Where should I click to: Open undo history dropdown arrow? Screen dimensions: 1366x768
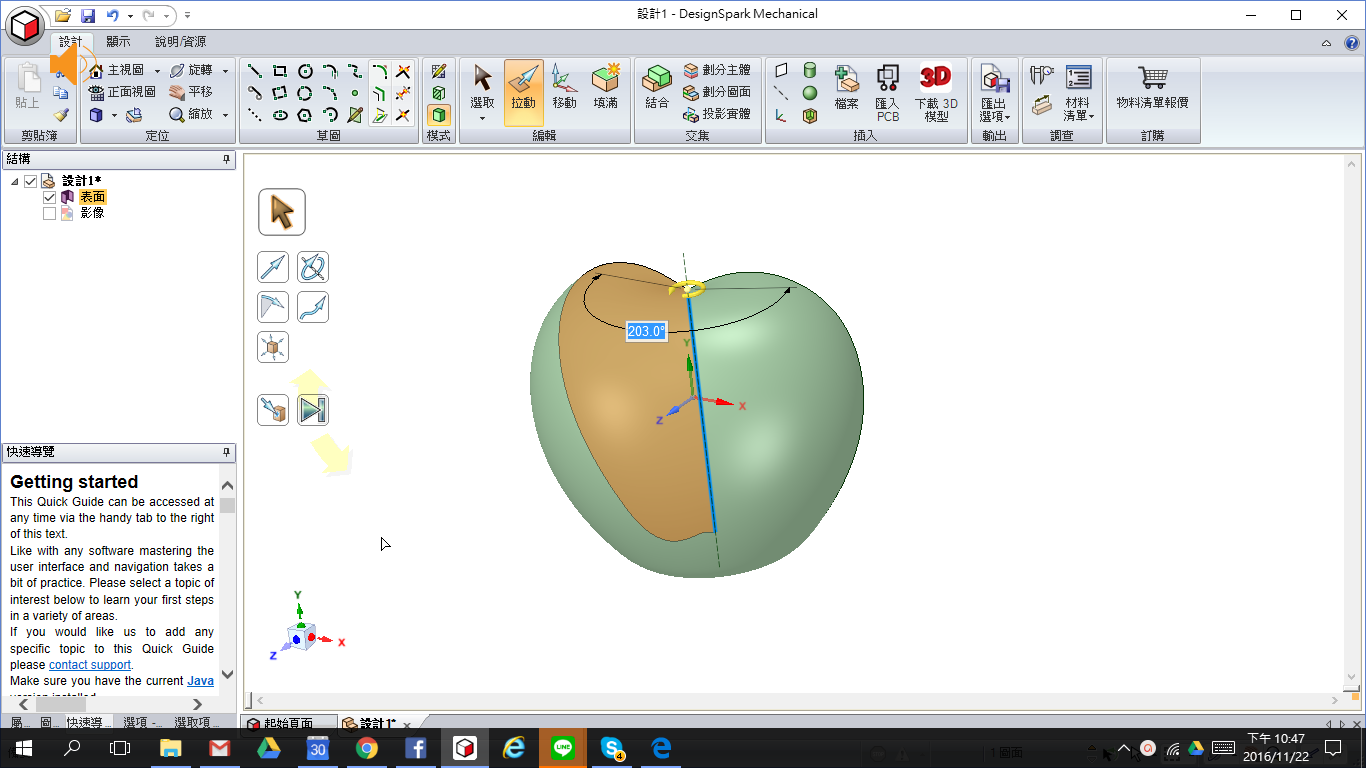(x=130, y=16)
